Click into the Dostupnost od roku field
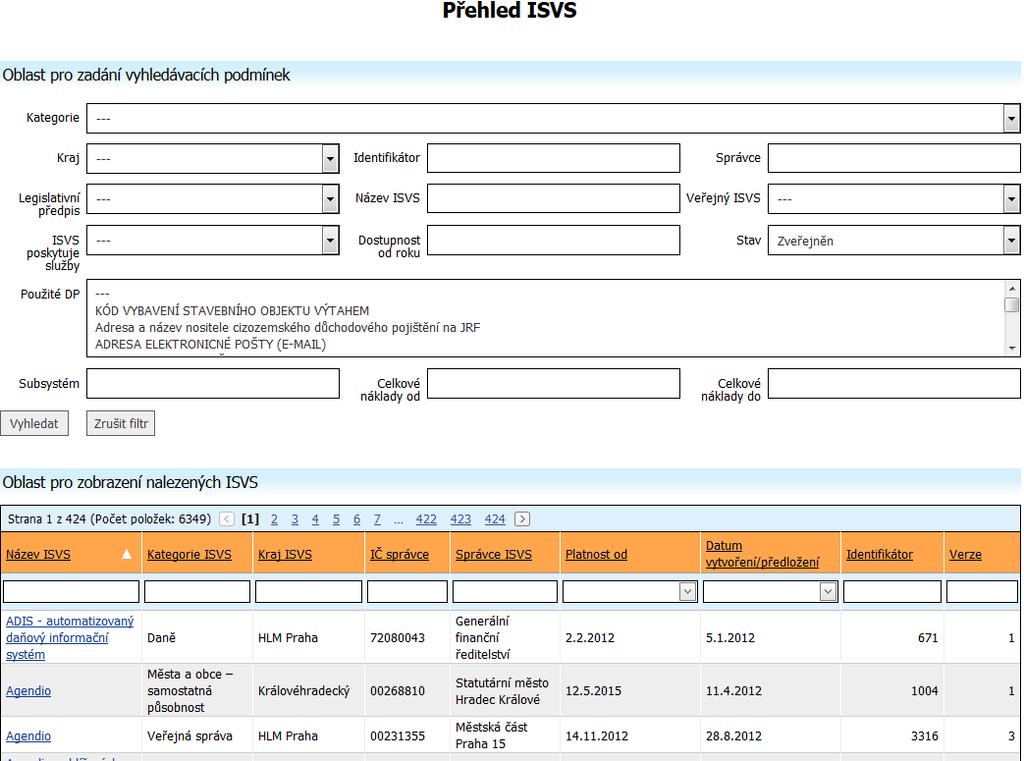The image size is (1024, 761). click(554, 240)
